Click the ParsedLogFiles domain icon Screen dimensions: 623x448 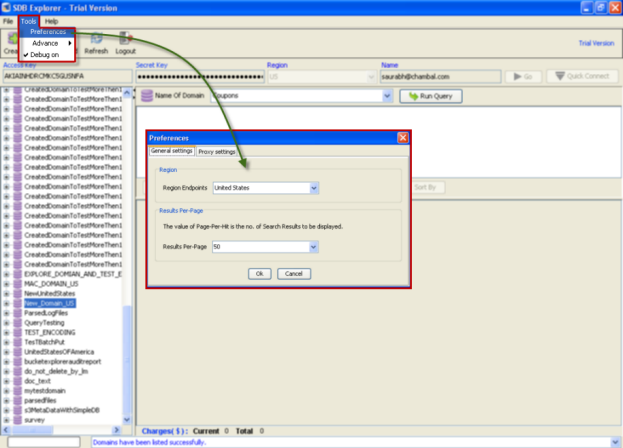point(17,313)
